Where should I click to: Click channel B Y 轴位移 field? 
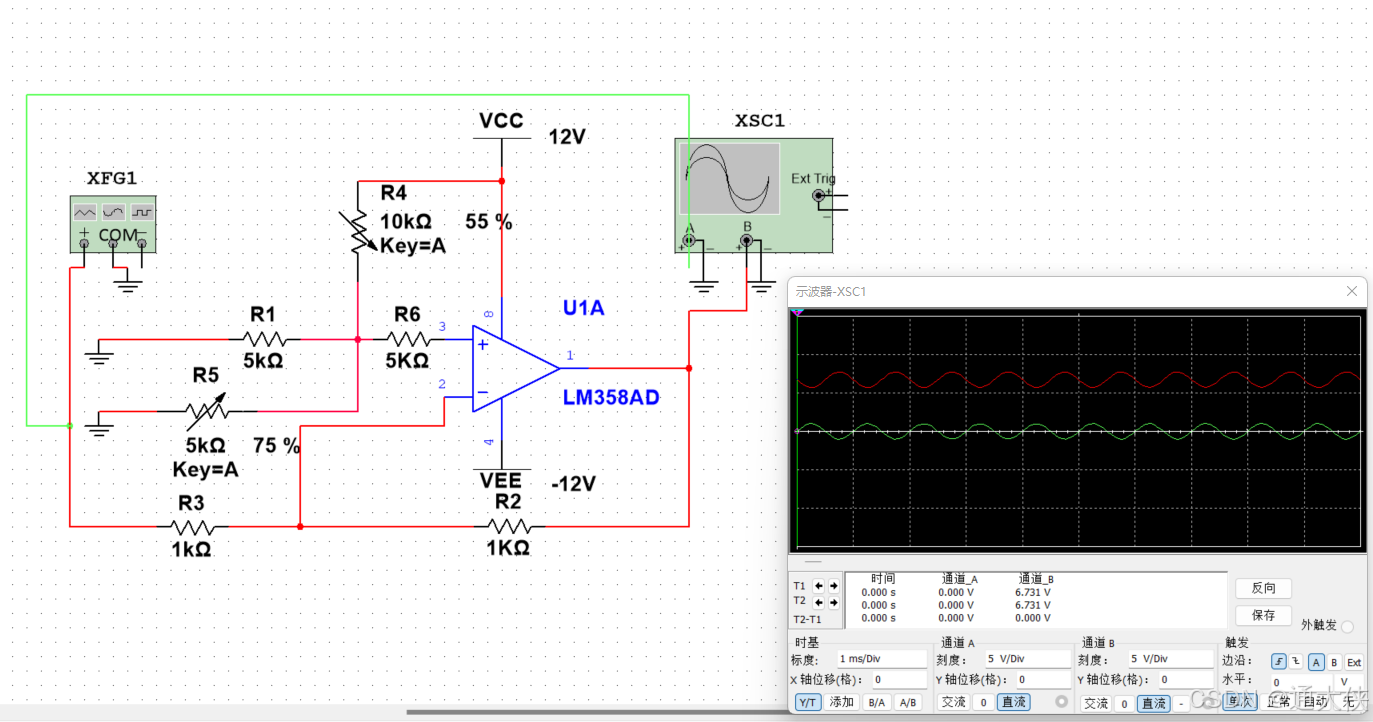[1185, 680]
